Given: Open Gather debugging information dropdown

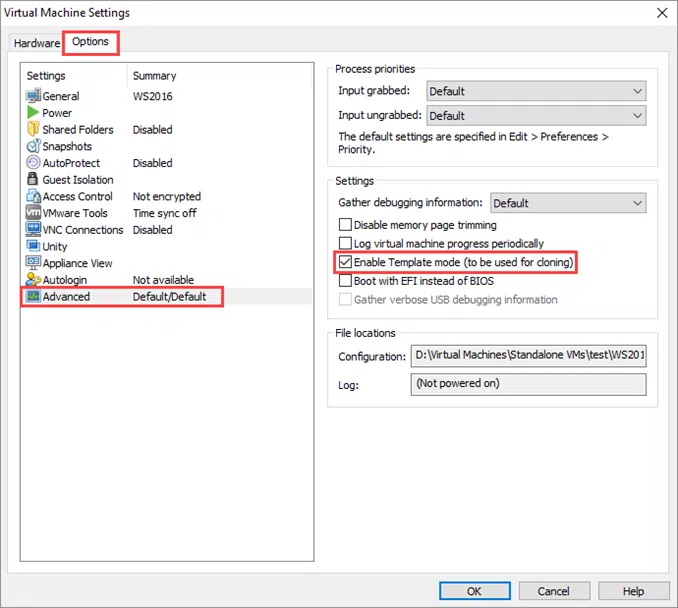Looking at the screenshot, I should point(568,203).
